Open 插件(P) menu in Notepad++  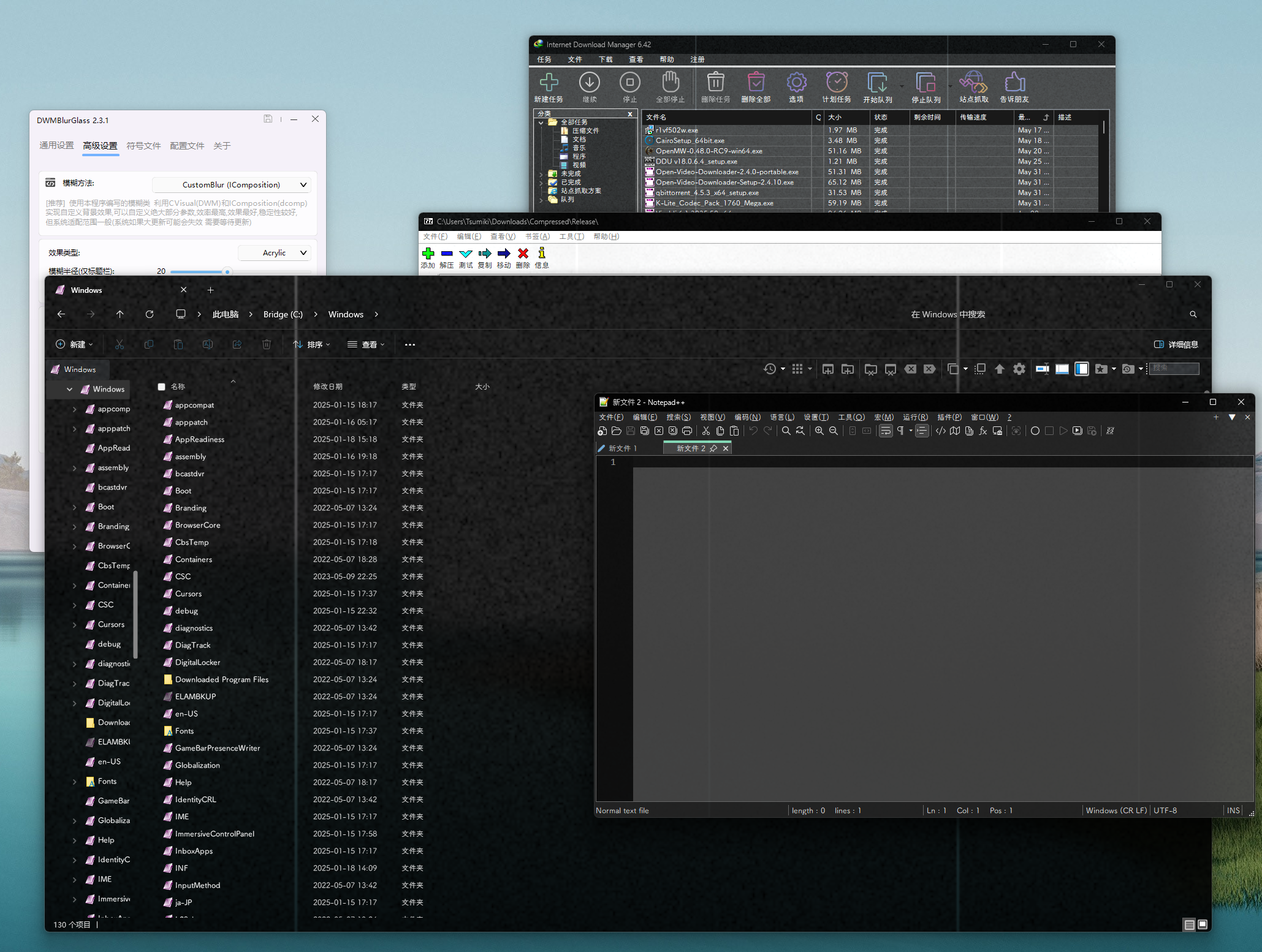tap(949, 417)
